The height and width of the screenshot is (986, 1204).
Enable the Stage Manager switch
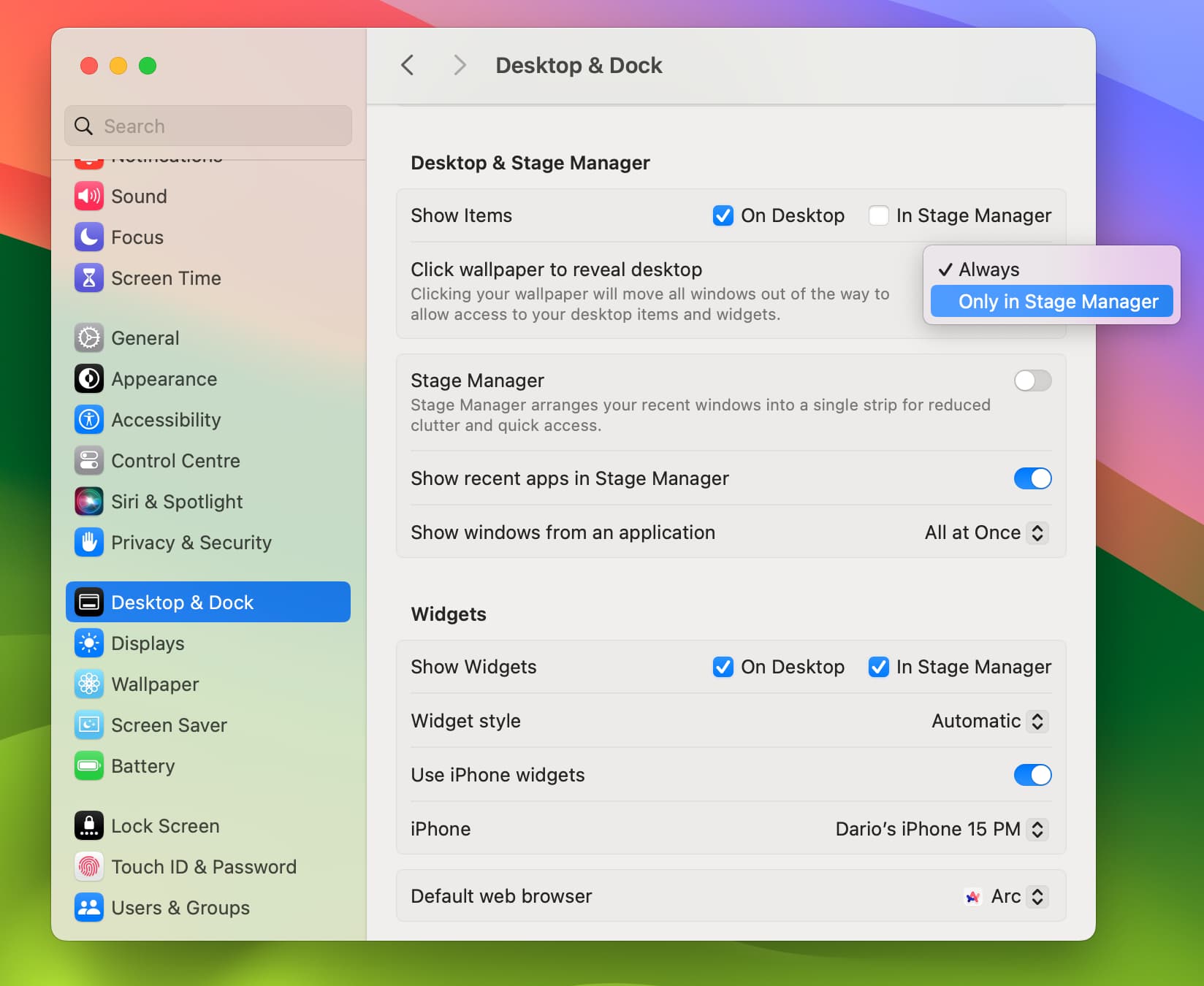point(1033,381)
